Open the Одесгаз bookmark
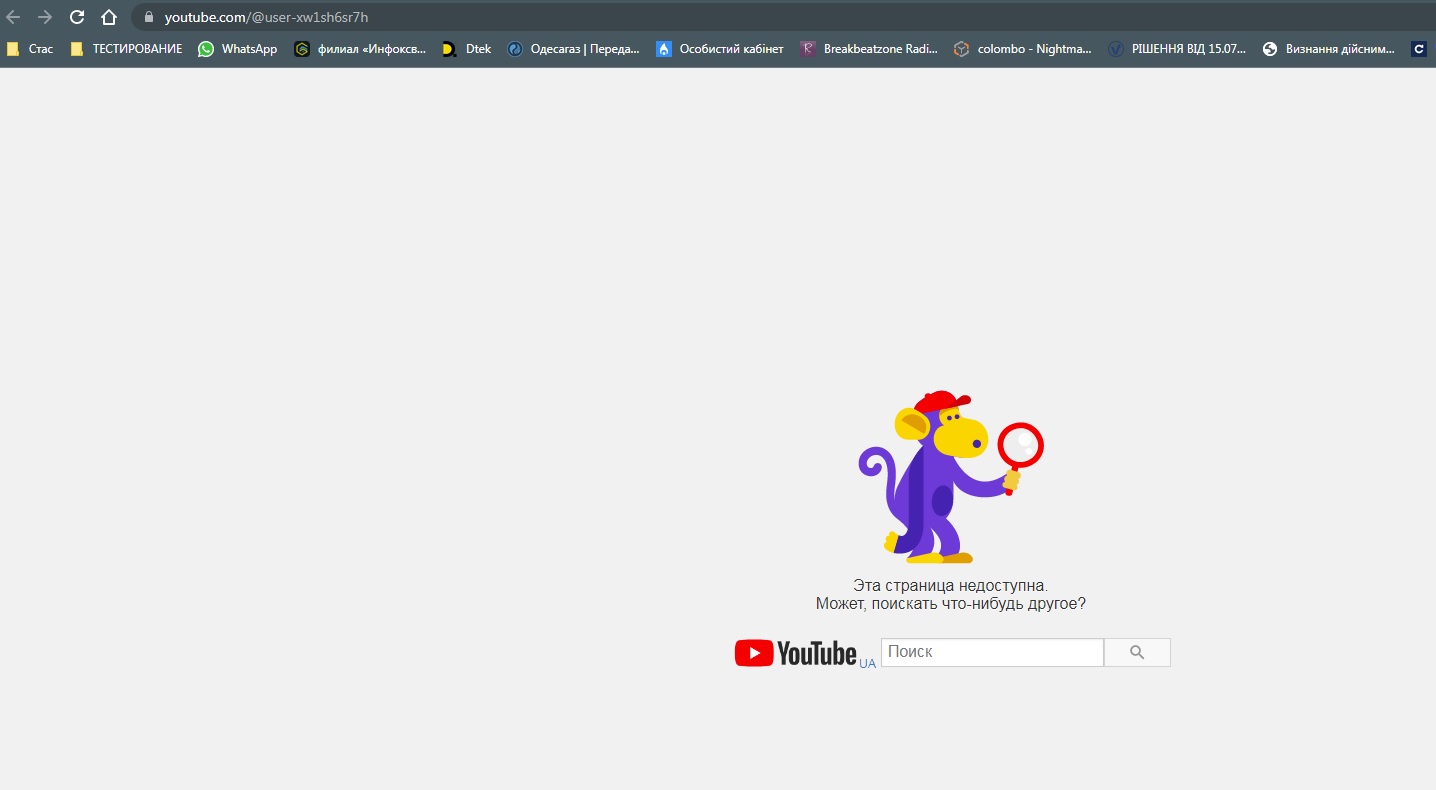This screenshot has height=790, width=1436. tap(573, 49)
